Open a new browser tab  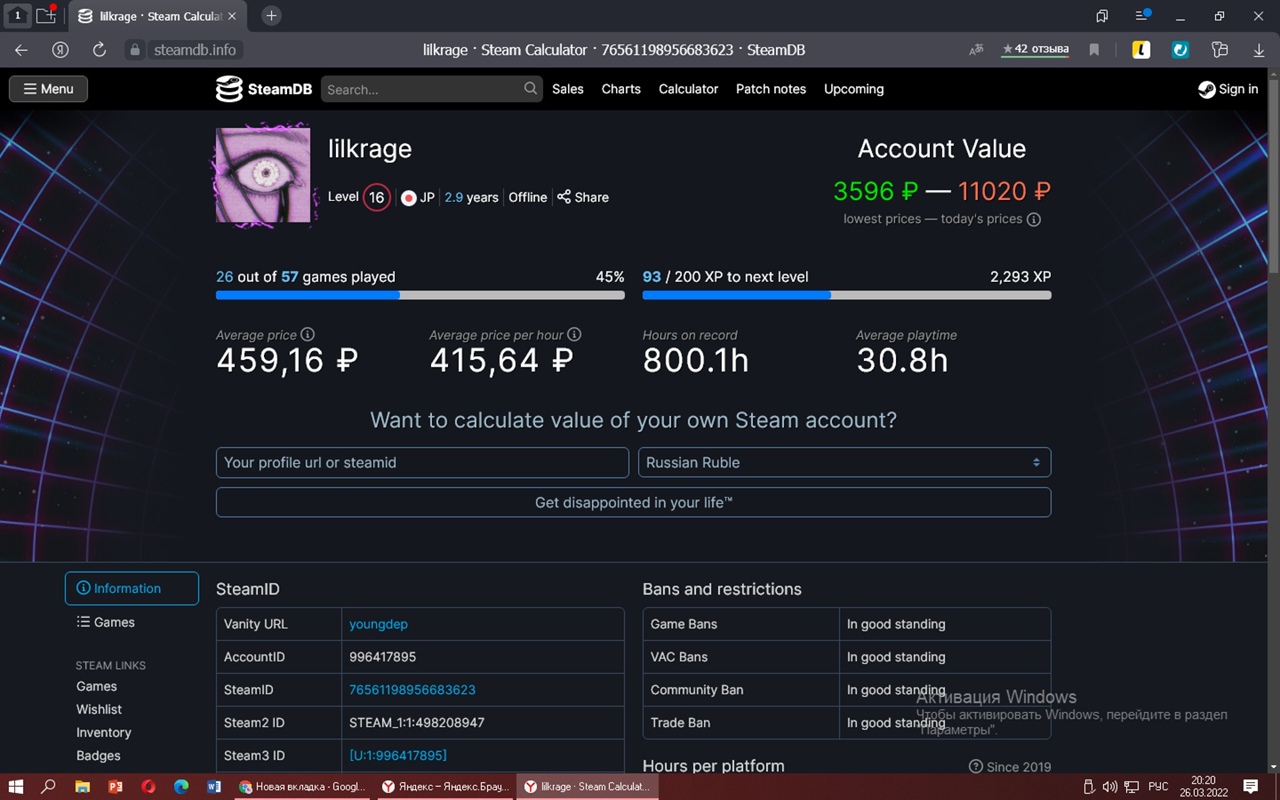click(x=271, y=16)
